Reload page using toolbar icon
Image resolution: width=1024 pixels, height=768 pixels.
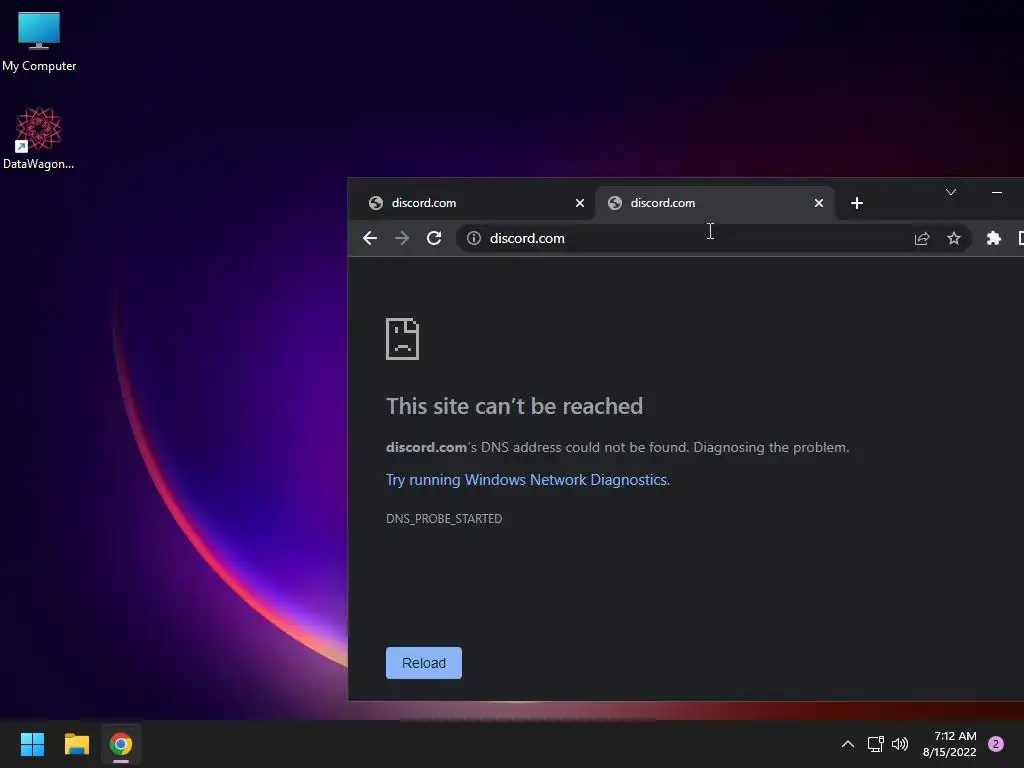(x=434, y=238)
